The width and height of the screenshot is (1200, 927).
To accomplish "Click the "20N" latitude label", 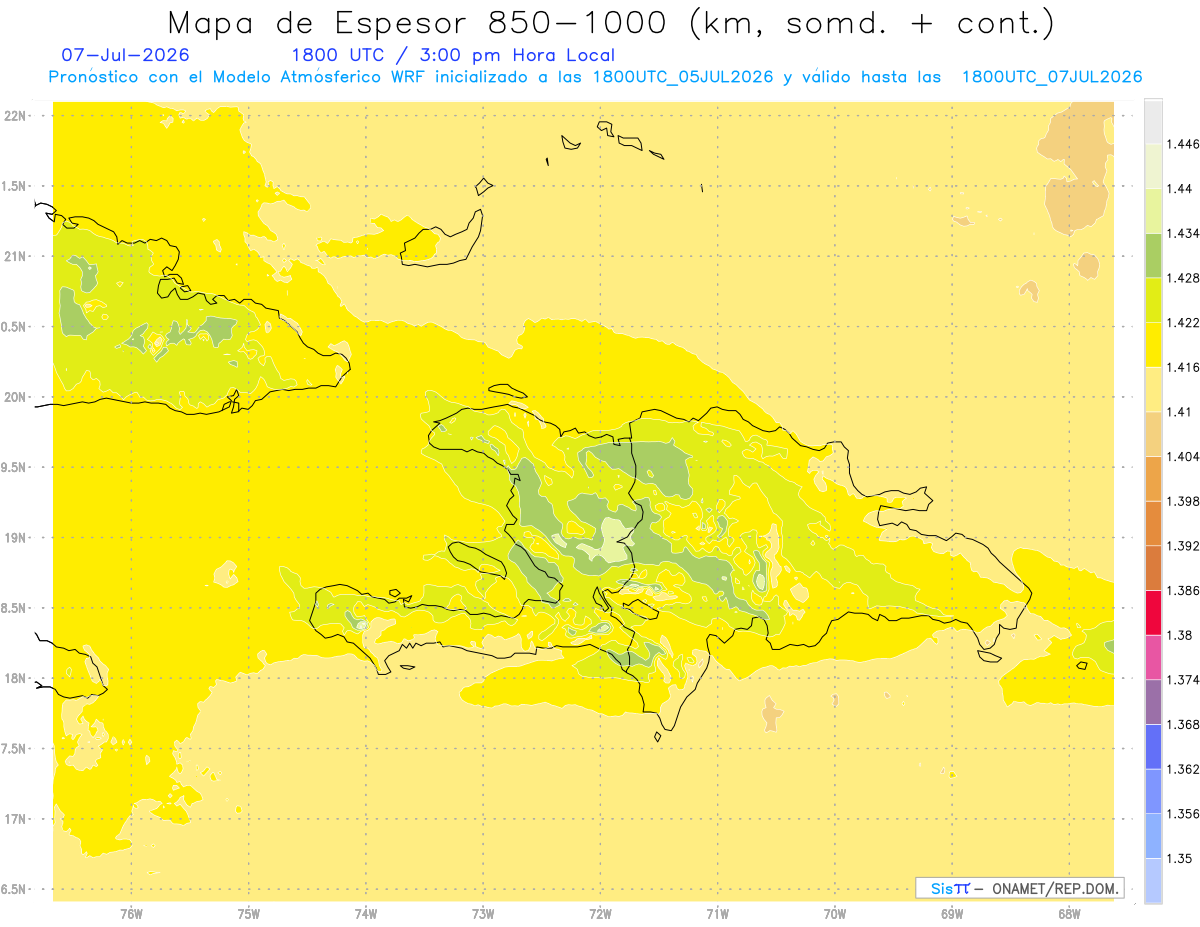I will tap(16, 397).
